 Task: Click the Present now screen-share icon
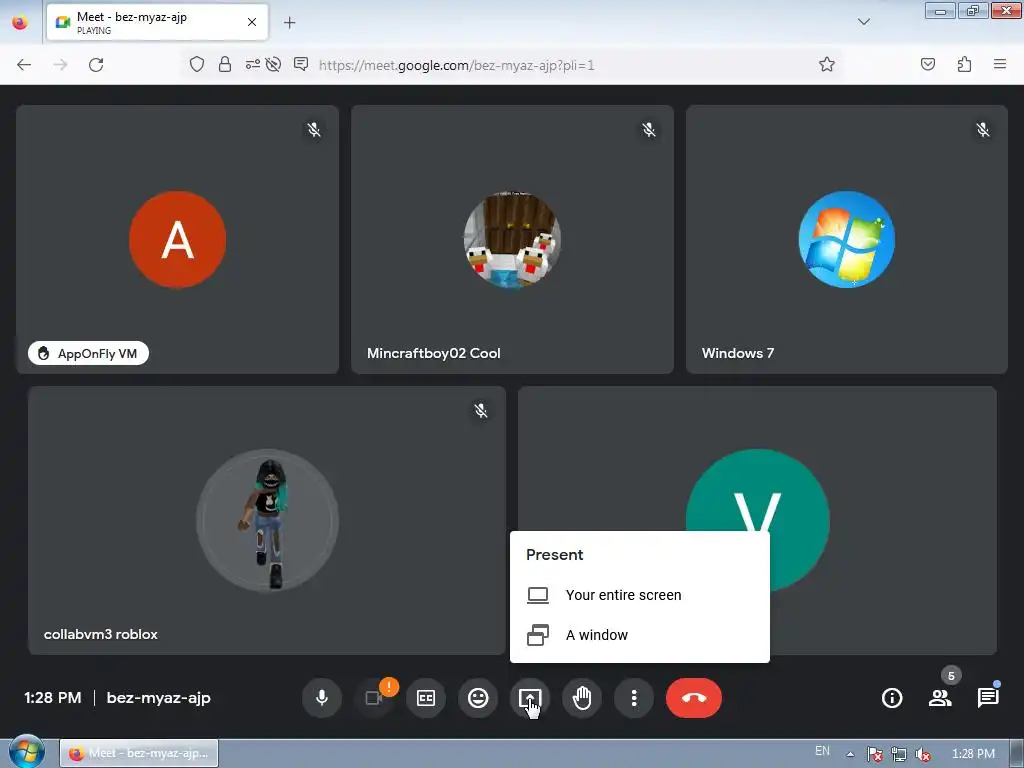tap(530, 697)
